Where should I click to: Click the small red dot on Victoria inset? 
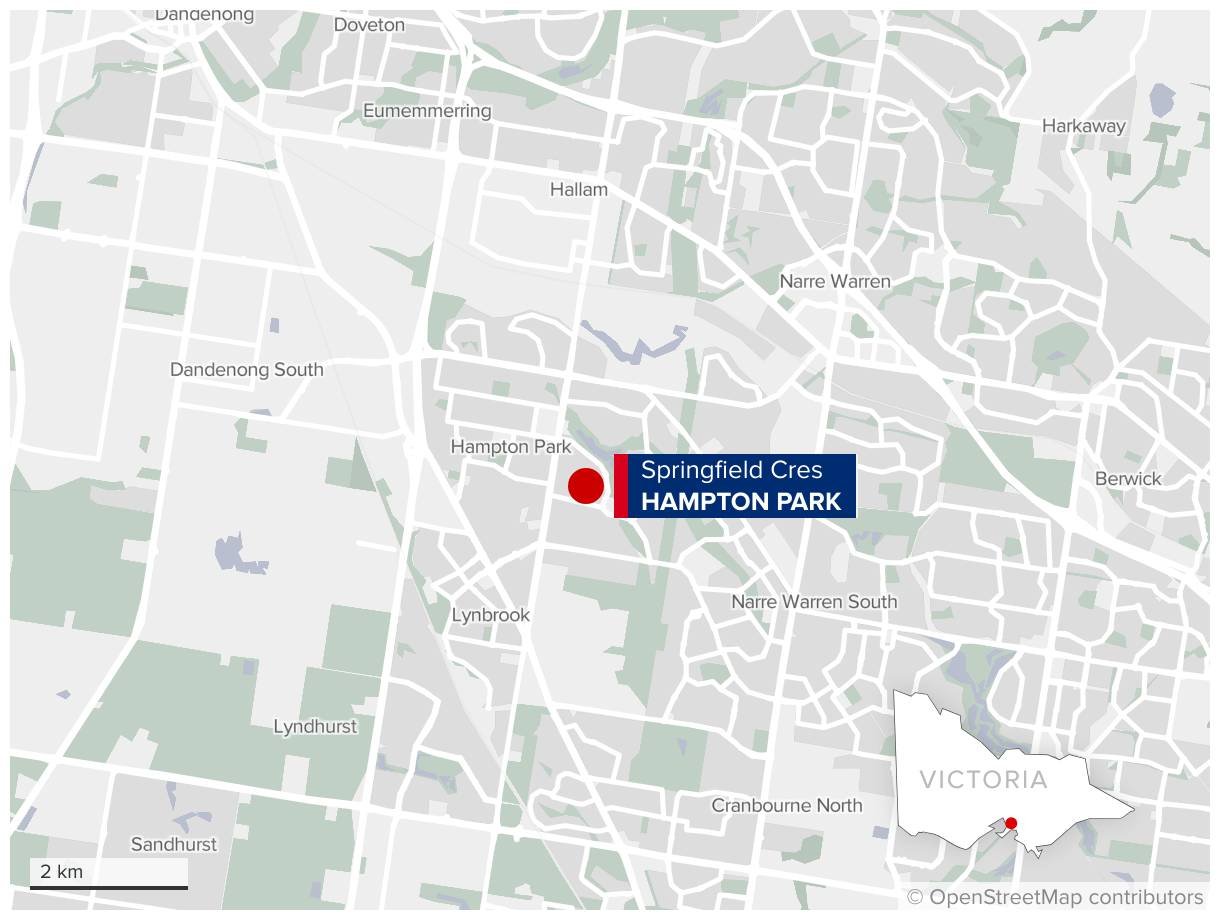click(x=1011, y=823)
